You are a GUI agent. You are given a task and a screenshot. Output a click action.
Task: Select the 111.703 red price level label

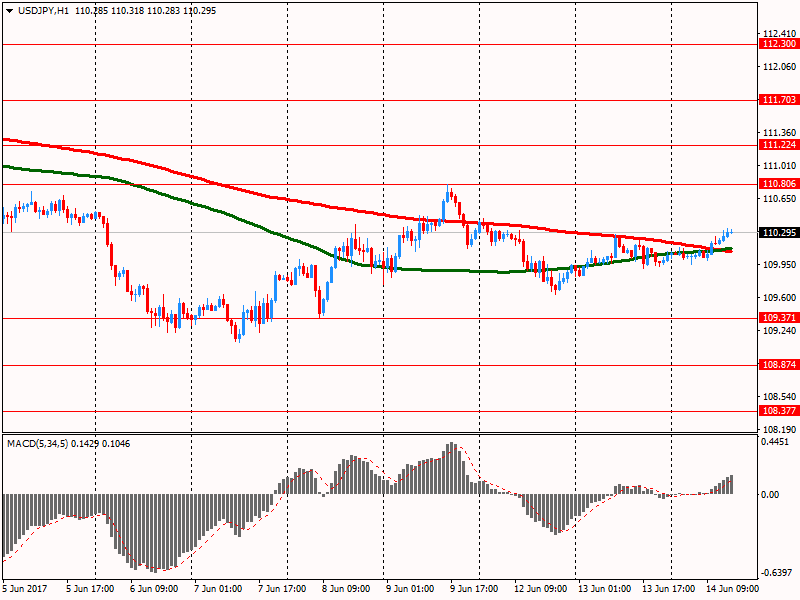point(779,99)
